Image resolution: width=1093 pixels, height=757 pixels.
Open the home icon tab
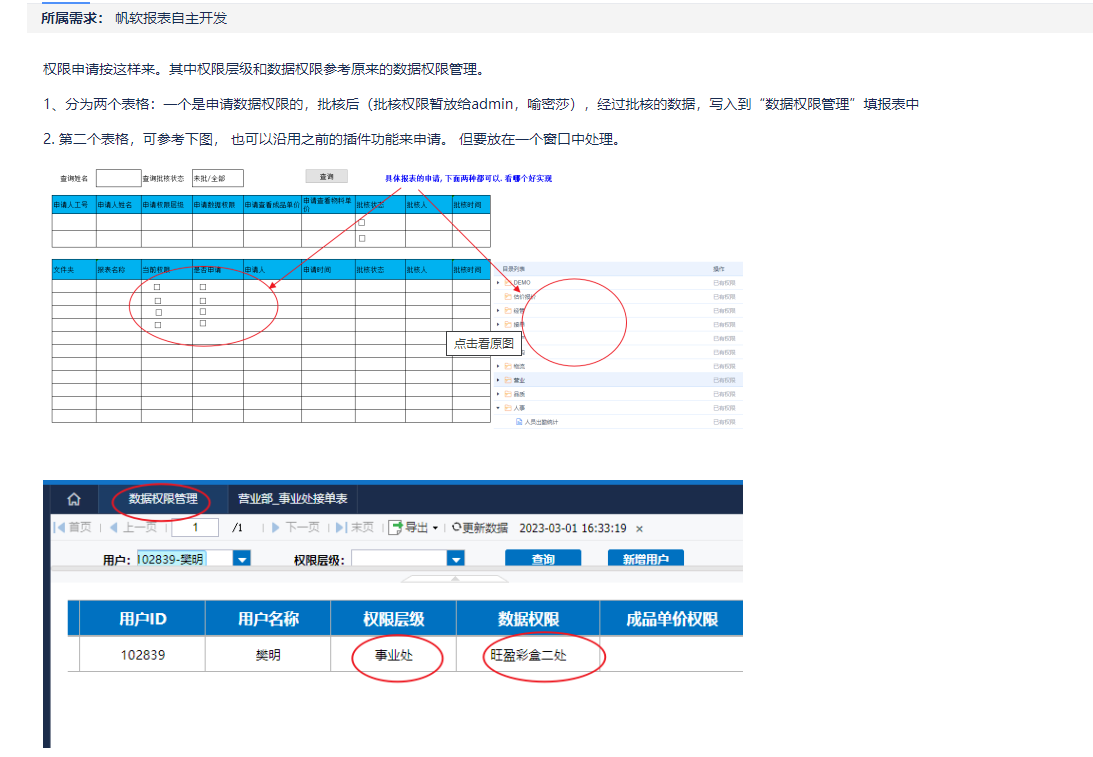click(73, 499)
